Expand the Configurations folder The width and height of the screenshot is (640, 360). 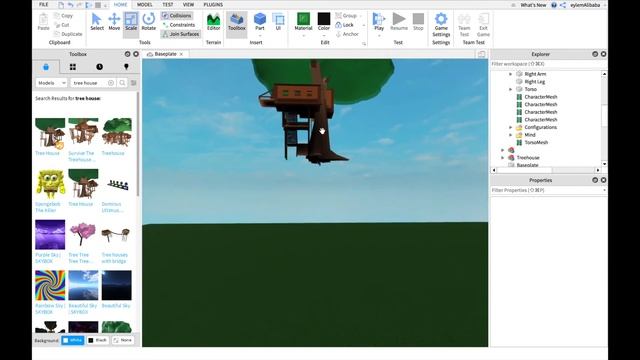point(510,127)
